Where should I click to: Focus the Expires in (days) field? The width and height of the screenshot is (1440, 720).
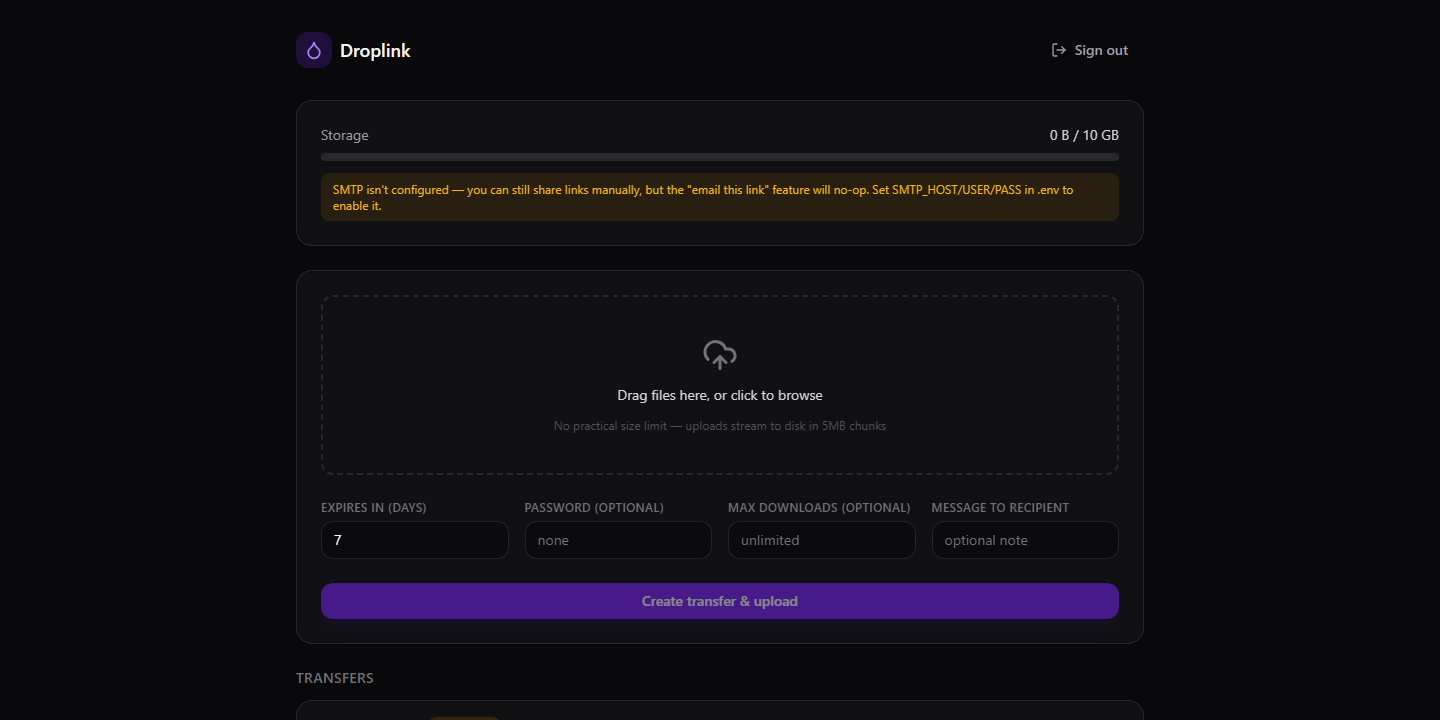coord(415,540)
